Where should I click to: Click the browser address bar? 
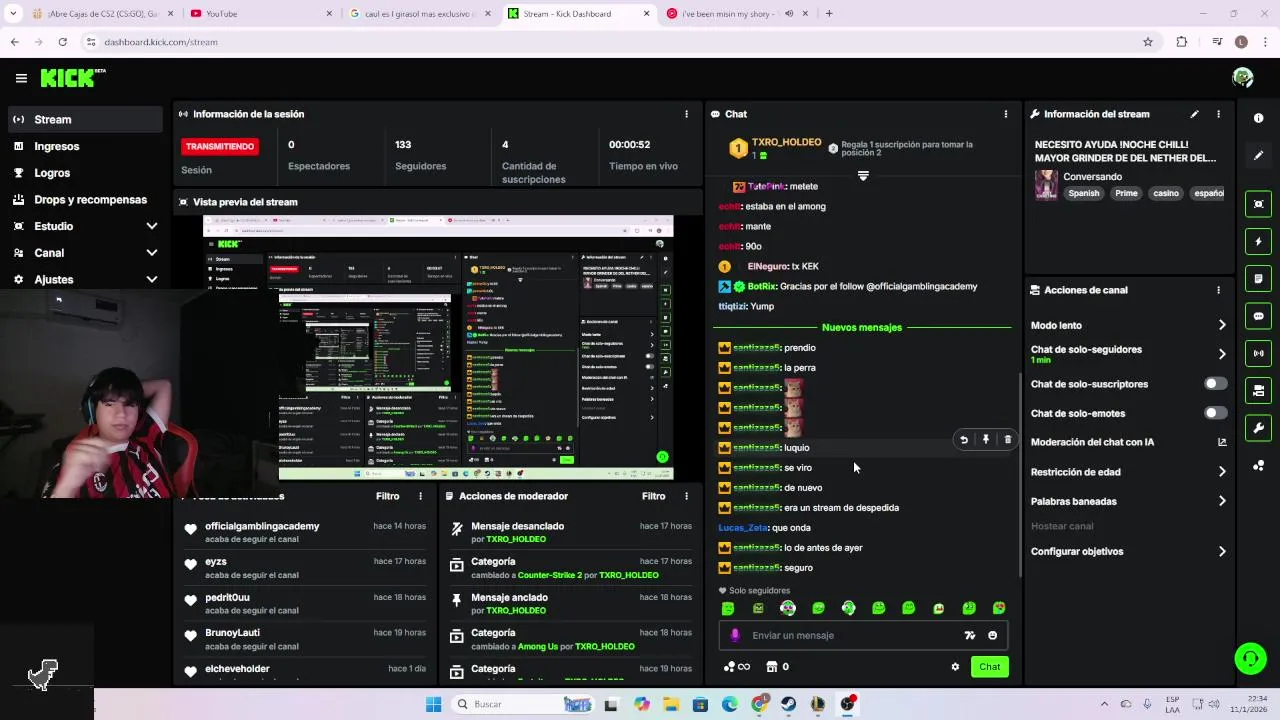(610, 42)
